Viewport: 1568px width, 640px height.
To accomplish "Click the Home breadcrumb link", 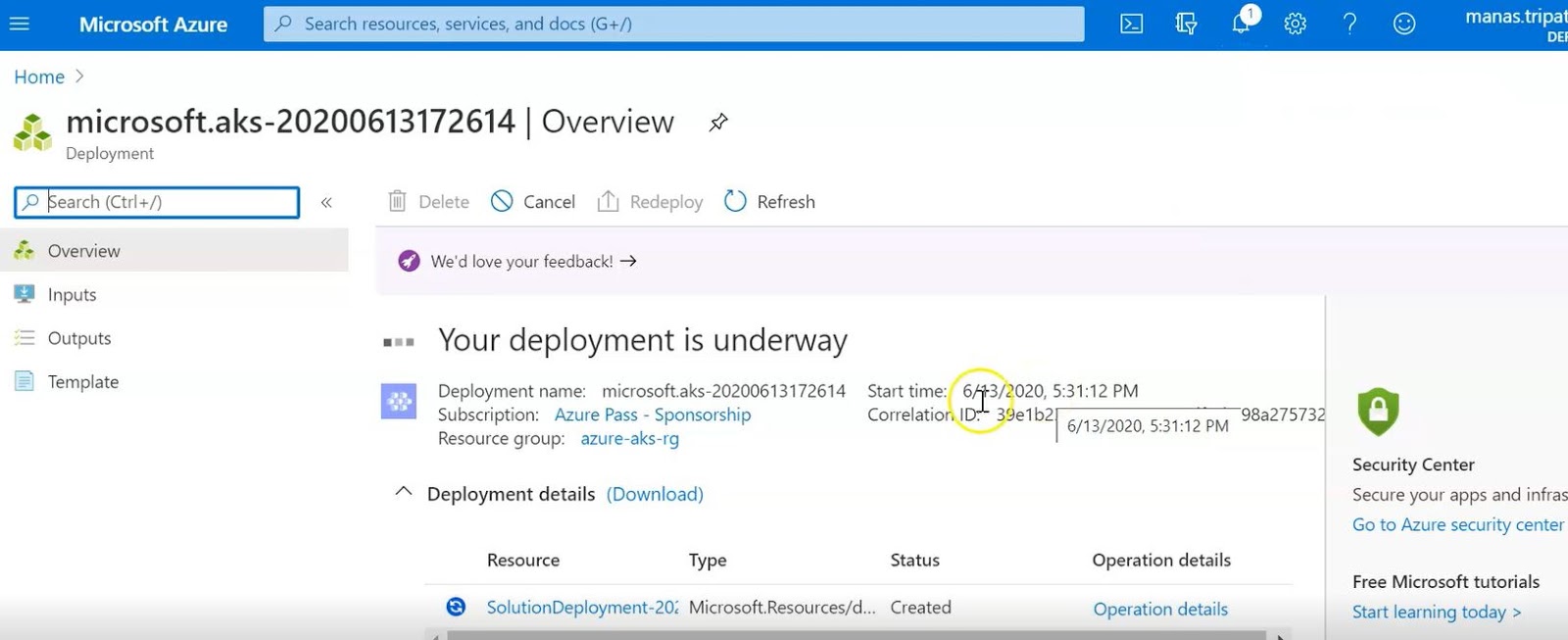I will pyautogui.click(x=39, y=76).
